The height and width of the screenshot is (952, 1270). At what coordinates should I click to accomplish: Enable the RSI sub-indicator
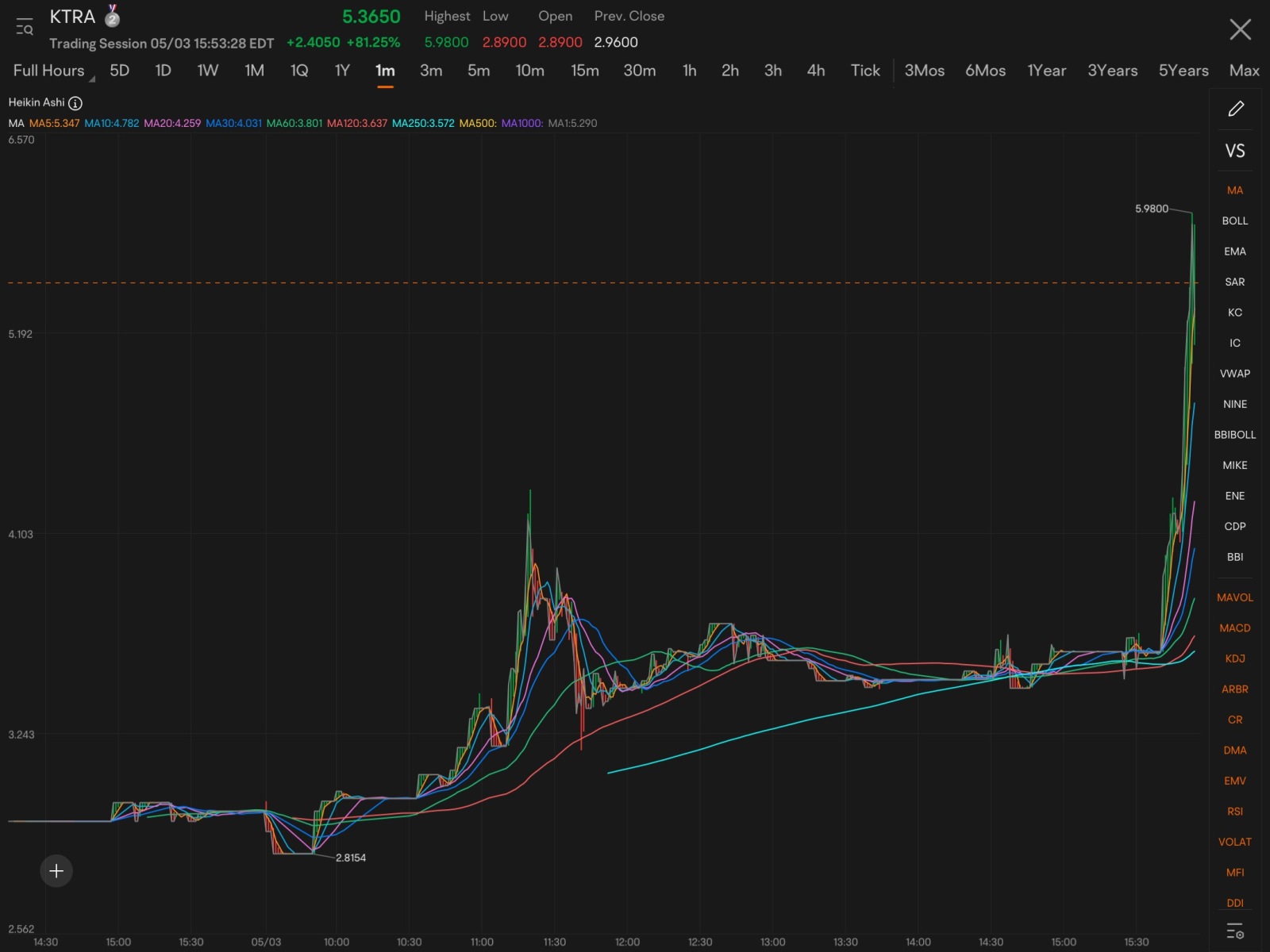click(1235, 812)
